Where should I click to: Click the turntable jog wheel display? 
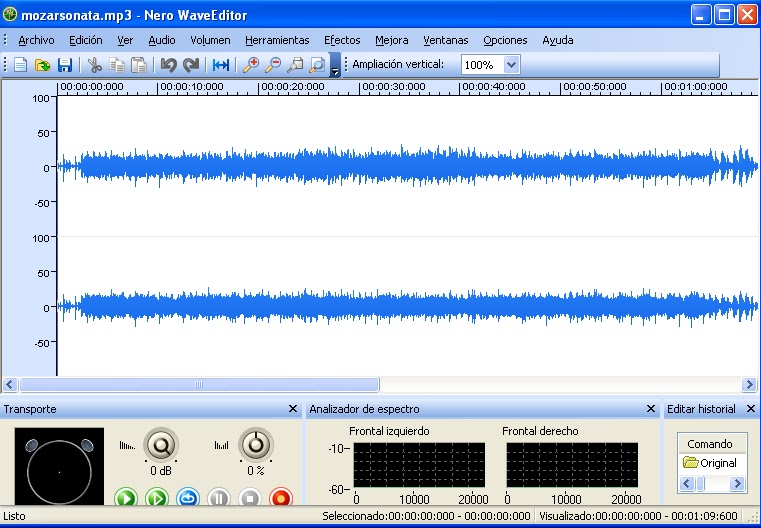pyautogui.click(x=59, y=467)
